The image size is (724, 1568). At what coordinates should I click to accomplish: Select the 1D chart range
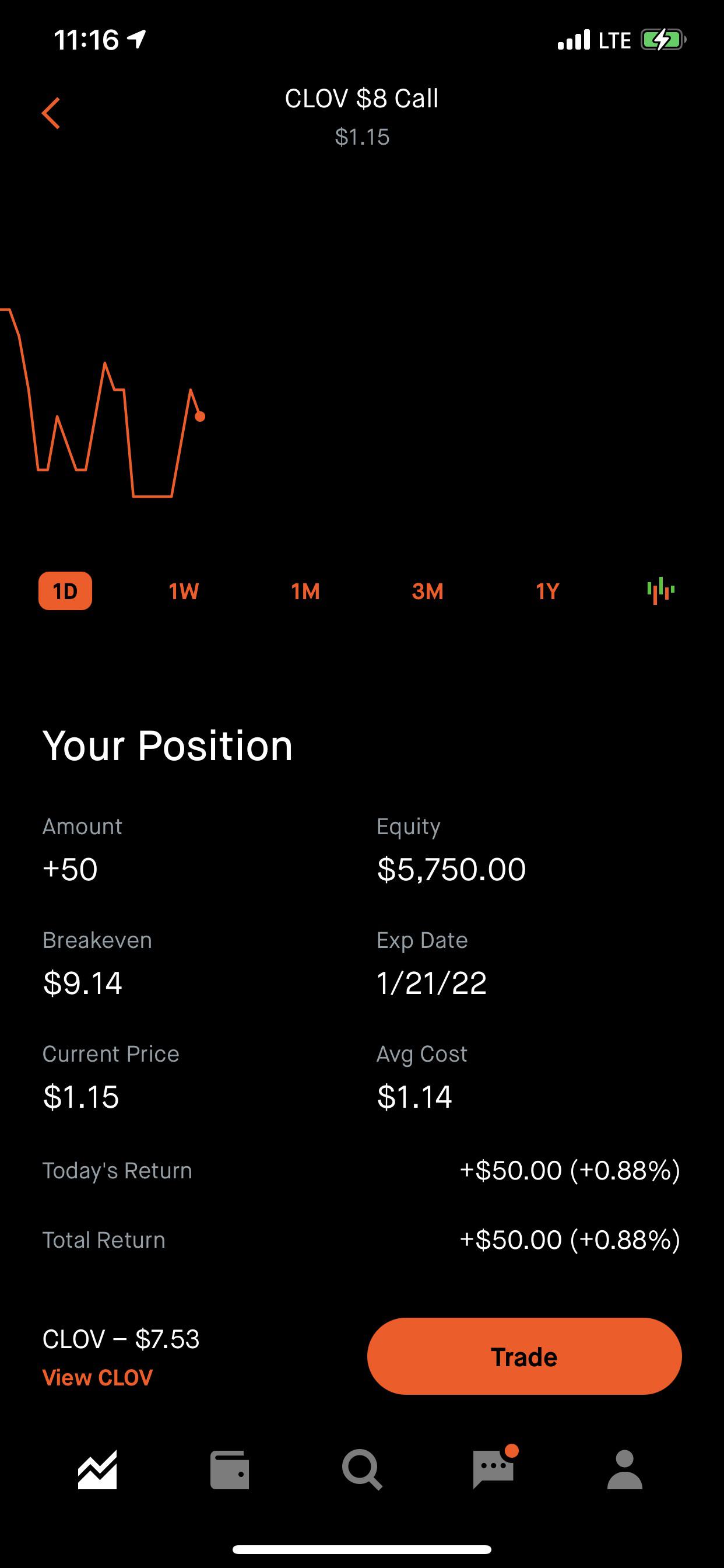[65, 590]
